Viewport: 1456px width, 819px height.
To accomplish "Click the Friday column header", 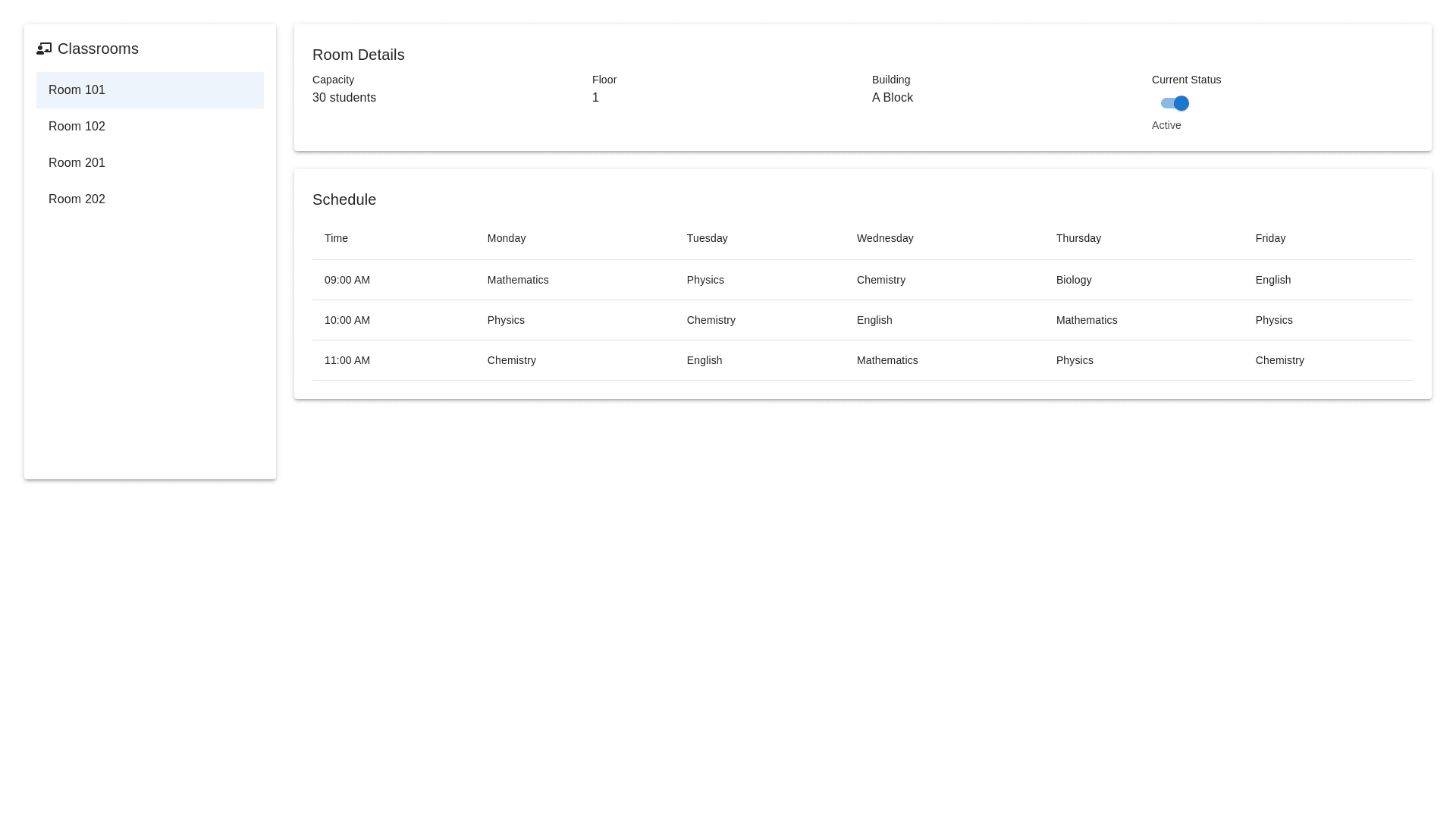I will click(x=1269, y=238).
